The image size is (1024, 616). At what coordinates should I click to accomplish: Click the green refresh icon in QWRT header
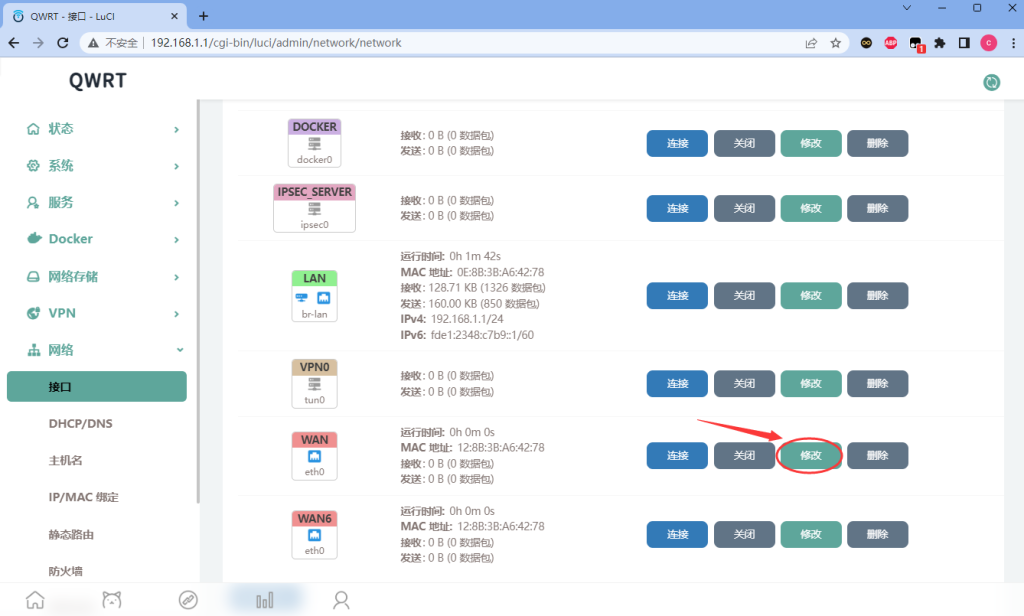click(x=991, y=82)
